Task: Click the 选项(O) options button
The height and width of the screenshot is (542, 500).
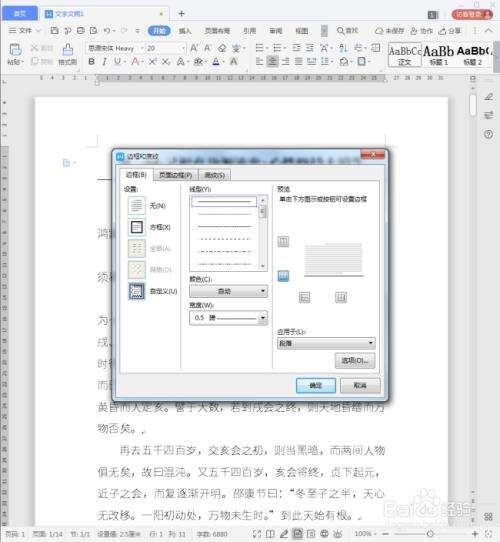Action: (x=355, y=361)
